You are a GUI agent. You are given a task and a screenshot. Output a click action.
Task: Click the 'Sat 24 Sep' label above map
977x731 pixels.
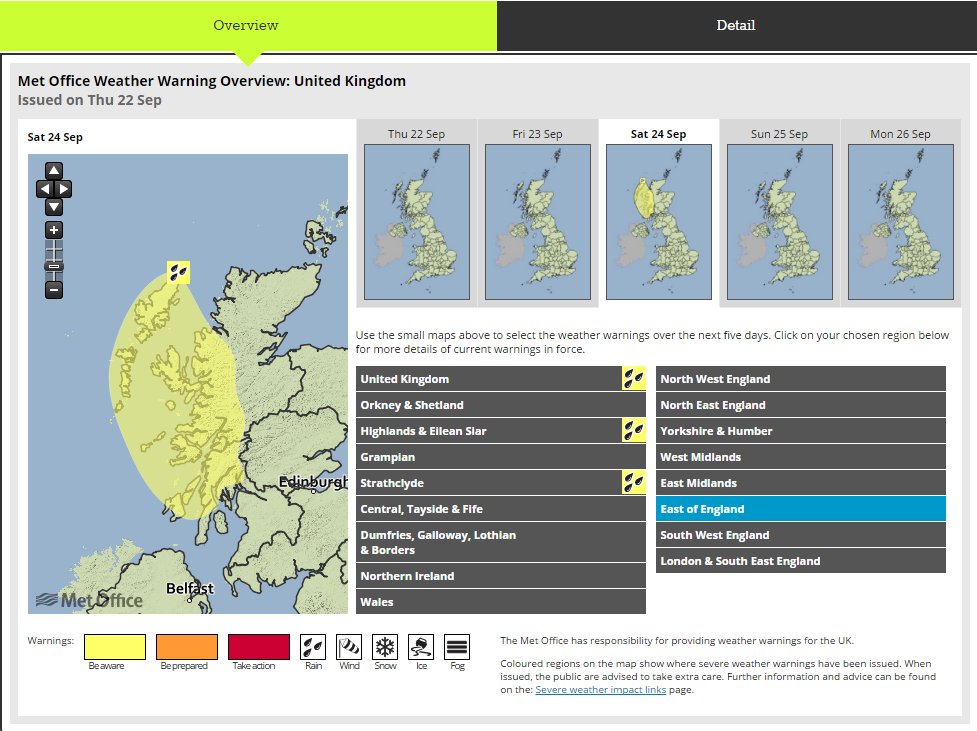tap(55, 137)
